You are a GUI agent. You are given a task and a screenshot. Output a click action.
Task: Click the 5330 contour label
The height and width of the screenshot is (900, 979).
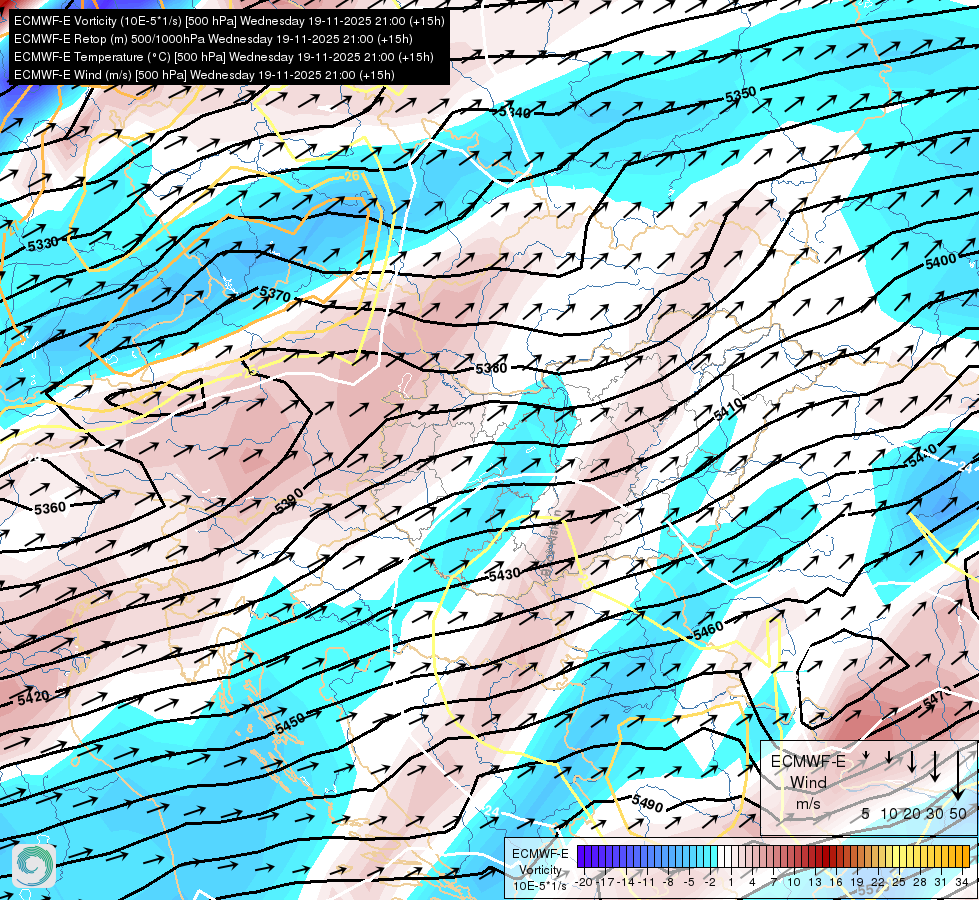coord(42,244)
